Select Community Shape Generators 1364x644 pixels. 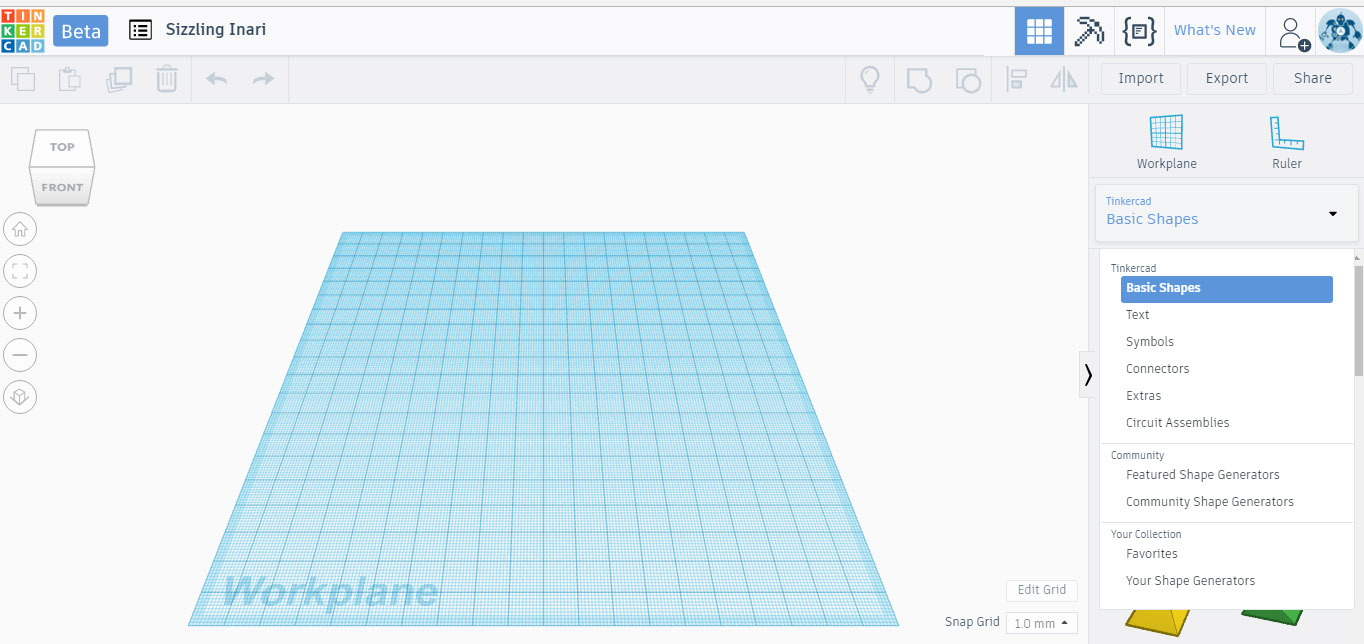[x=1210, y=502]
